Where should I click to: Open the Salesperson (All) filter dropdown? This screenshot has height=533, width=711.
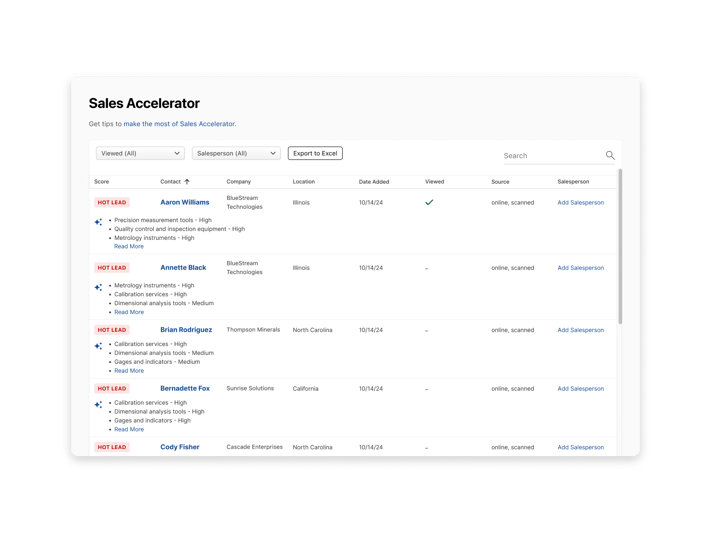(236, 154)
